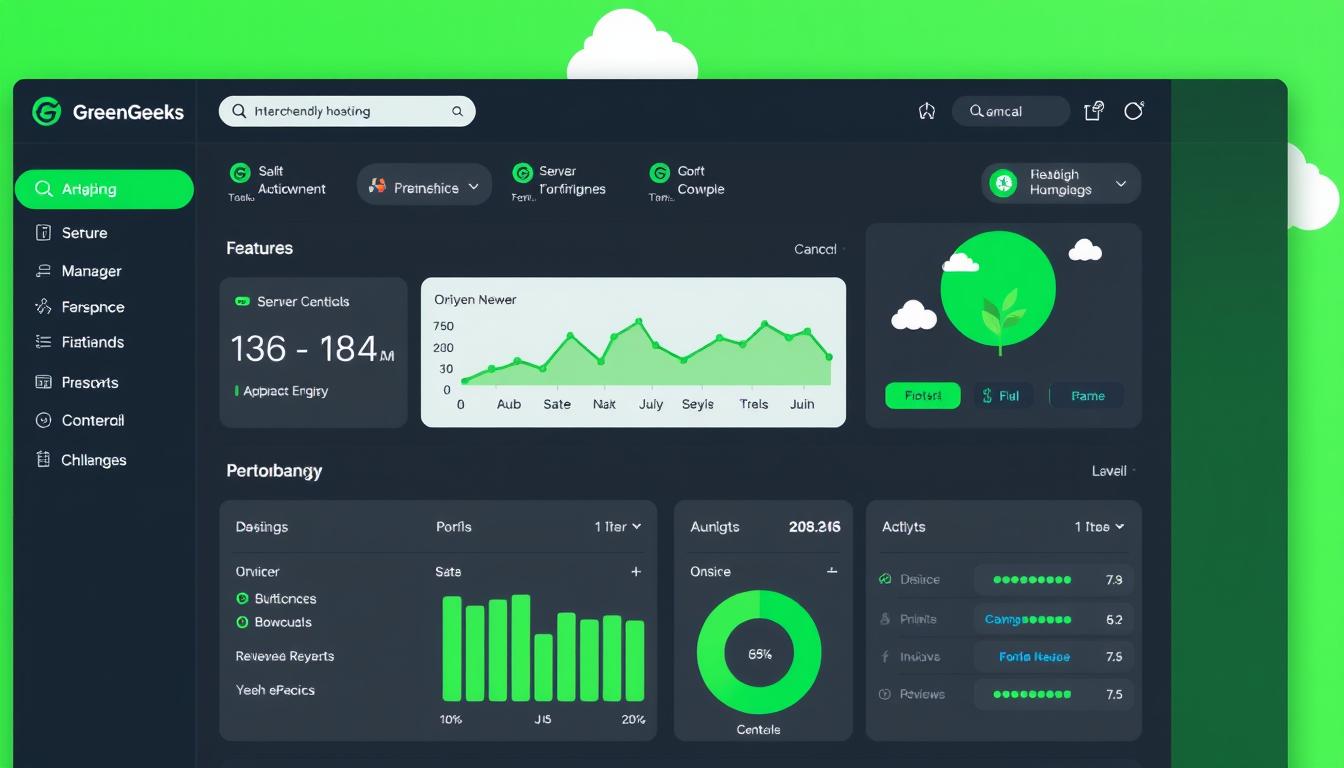Click the Ferspnce sidebar icon
The image size is (1344, 768).
point(43,307)
